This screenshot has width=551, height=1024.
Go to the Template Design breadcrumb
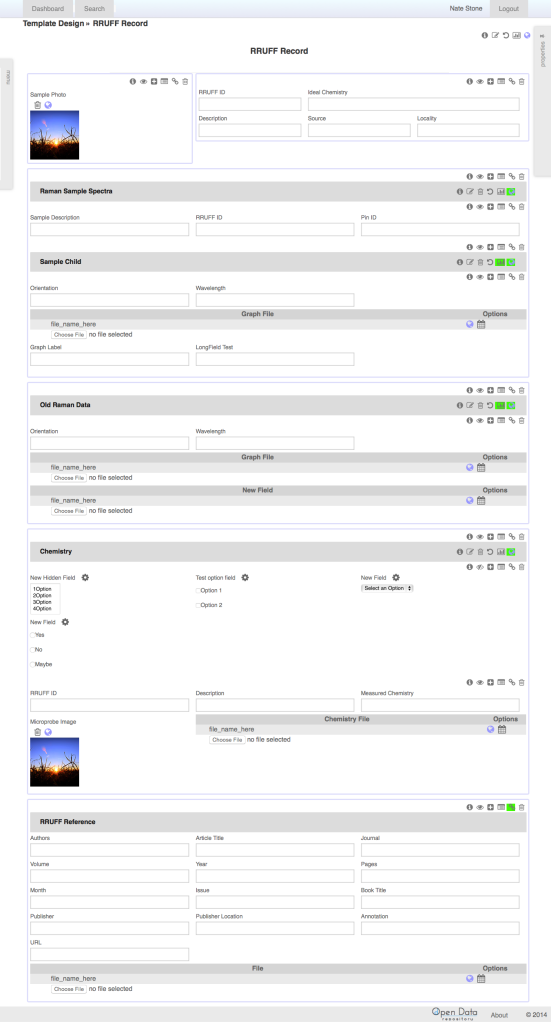(54, 24)
